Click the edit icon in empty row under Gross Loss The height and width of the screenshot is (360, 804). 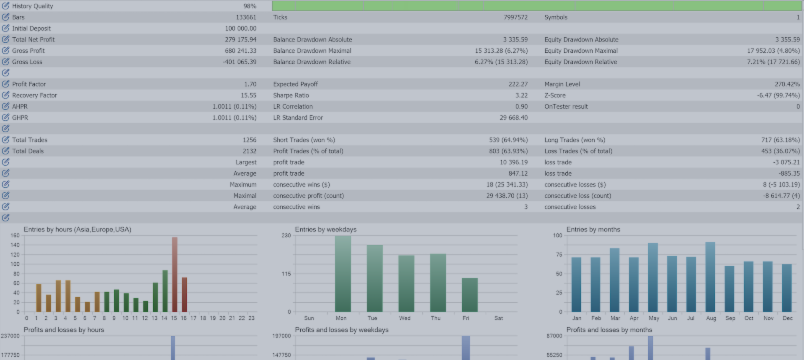click(x=6, y=73)
